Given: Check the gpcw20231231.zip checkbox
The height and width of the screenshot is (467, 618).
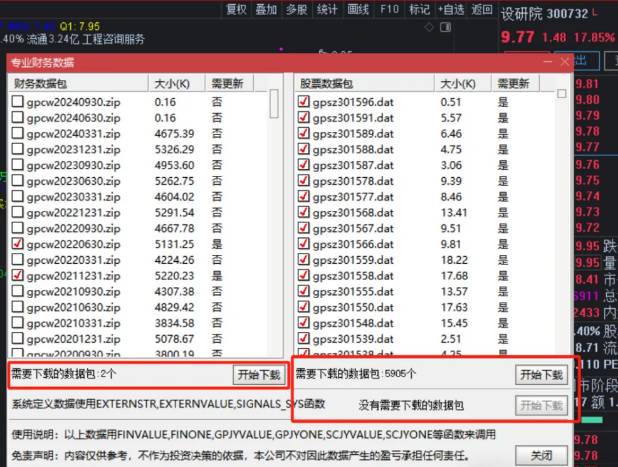Looking at the screenshot, I should tap(17, 149).
